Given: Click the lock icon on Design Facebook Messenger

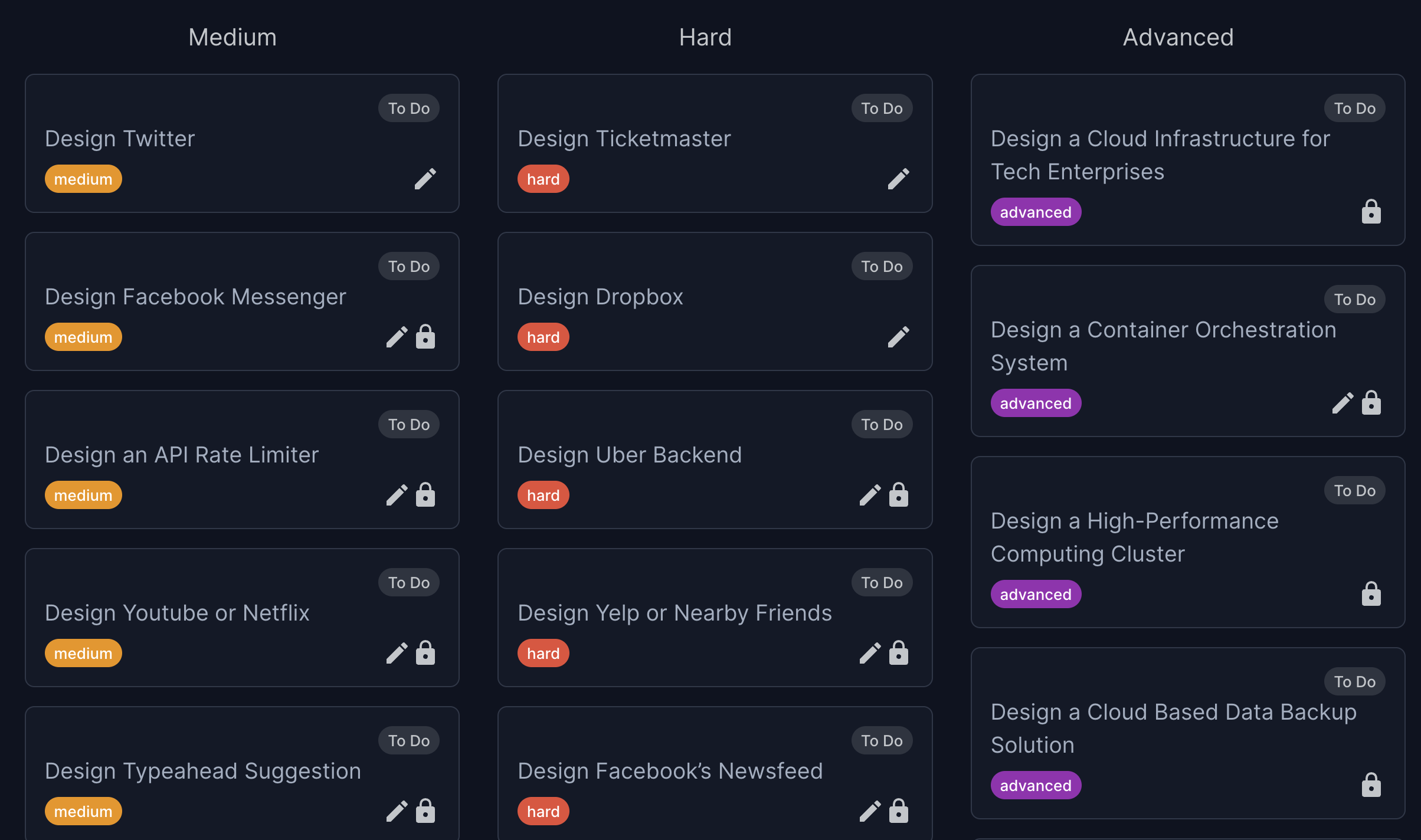Looking at the screenshot, I should tap(426, 336).
